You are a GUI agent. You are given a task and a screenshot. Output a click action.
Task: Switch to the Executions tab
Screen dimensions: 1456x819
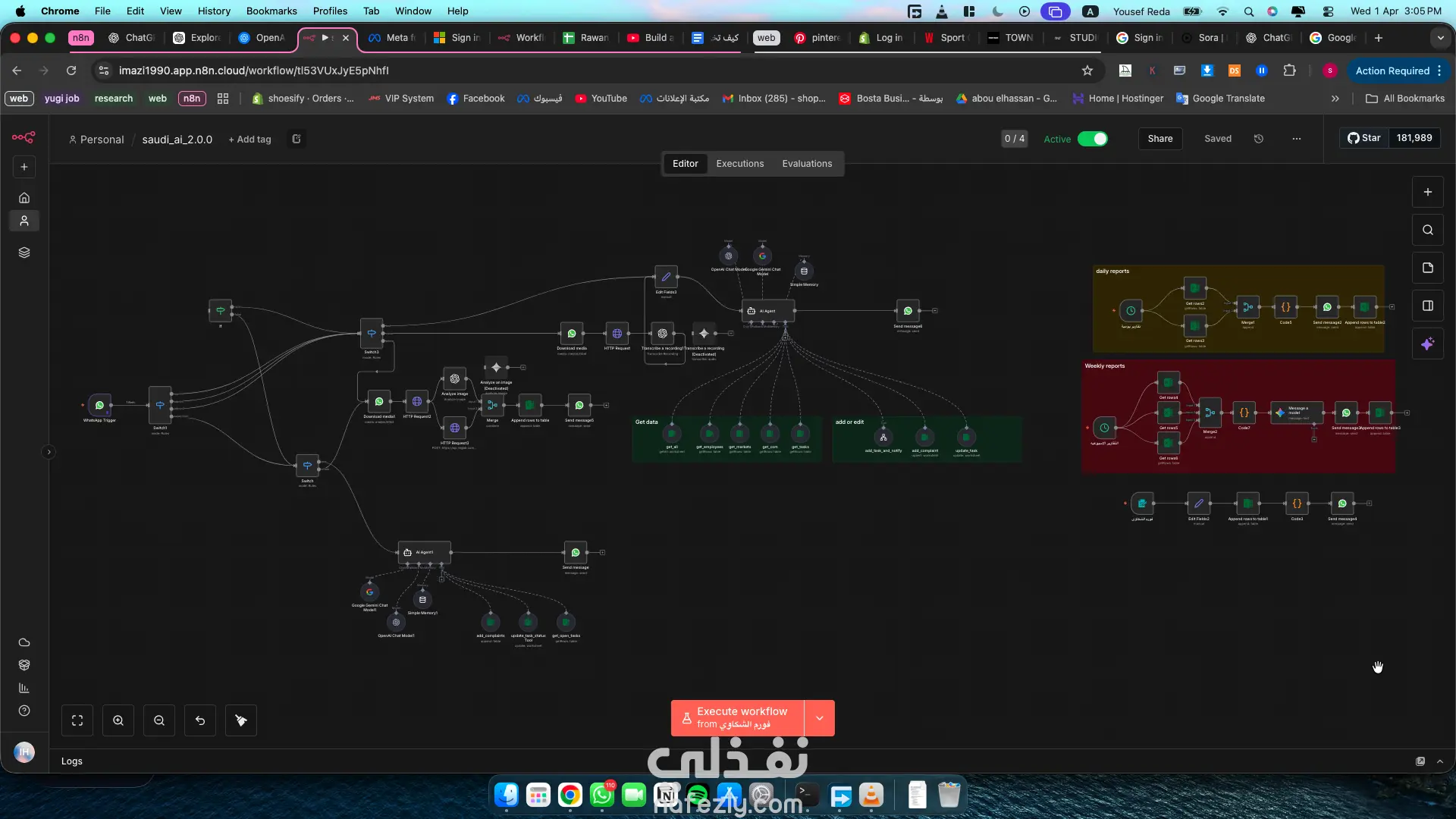coord(740,164)
